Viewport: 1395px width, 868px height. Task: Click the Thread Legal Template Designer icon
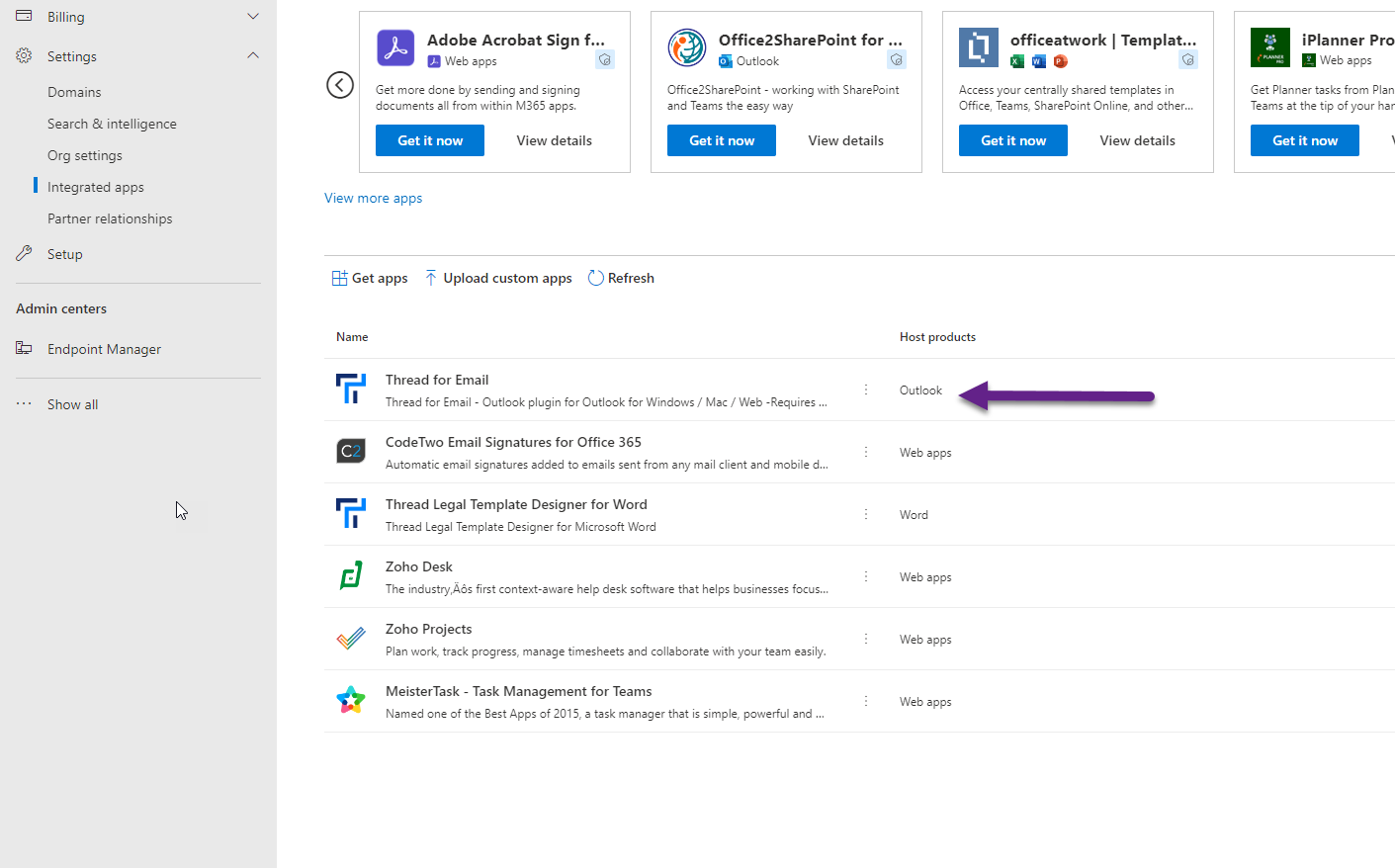[x=351, y=513]
